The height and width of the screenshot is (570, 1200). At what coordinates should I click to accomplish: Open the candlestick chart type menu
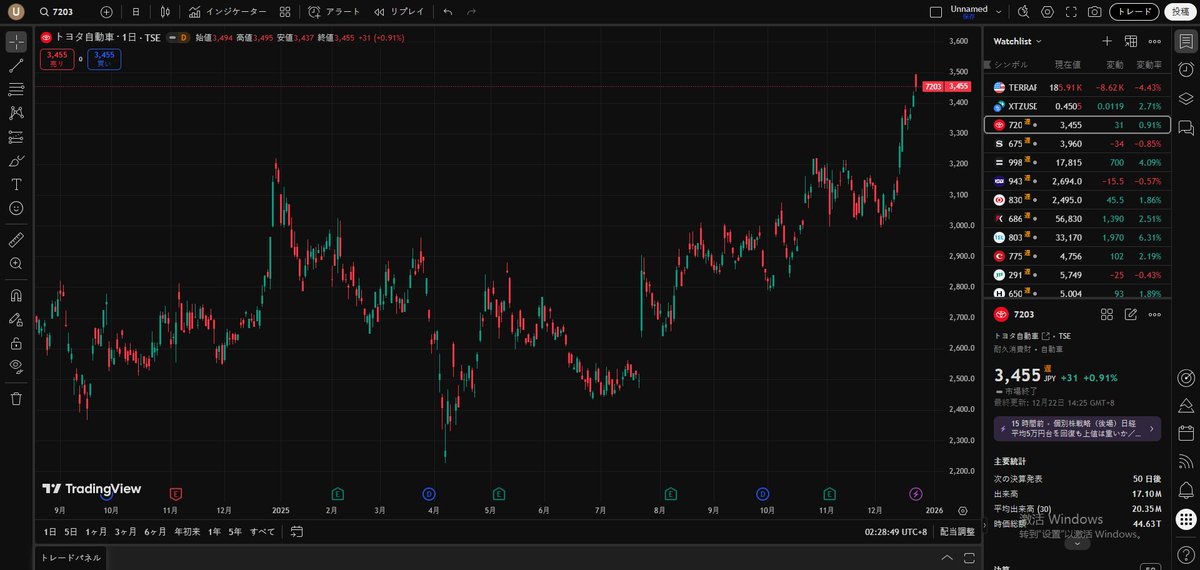pos(166,12)
